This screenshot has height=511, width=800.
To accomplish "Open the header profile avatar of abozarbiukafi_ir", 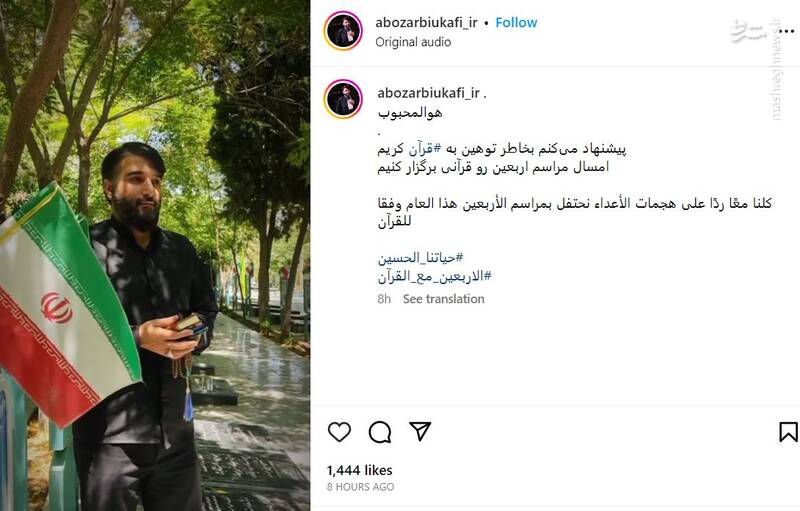I will pos(343,31).
